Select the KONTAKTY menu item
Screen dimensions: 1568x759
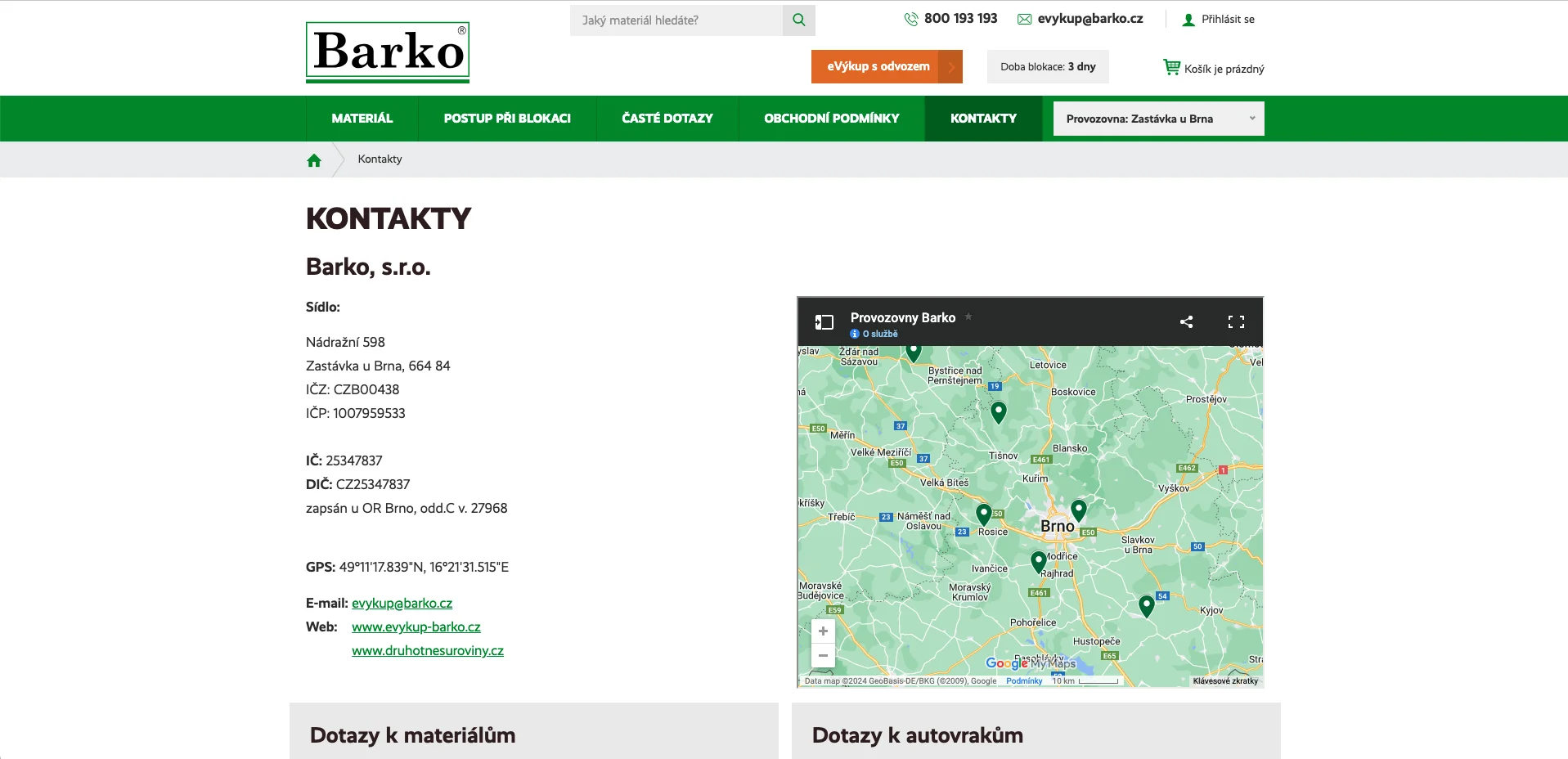983,119
